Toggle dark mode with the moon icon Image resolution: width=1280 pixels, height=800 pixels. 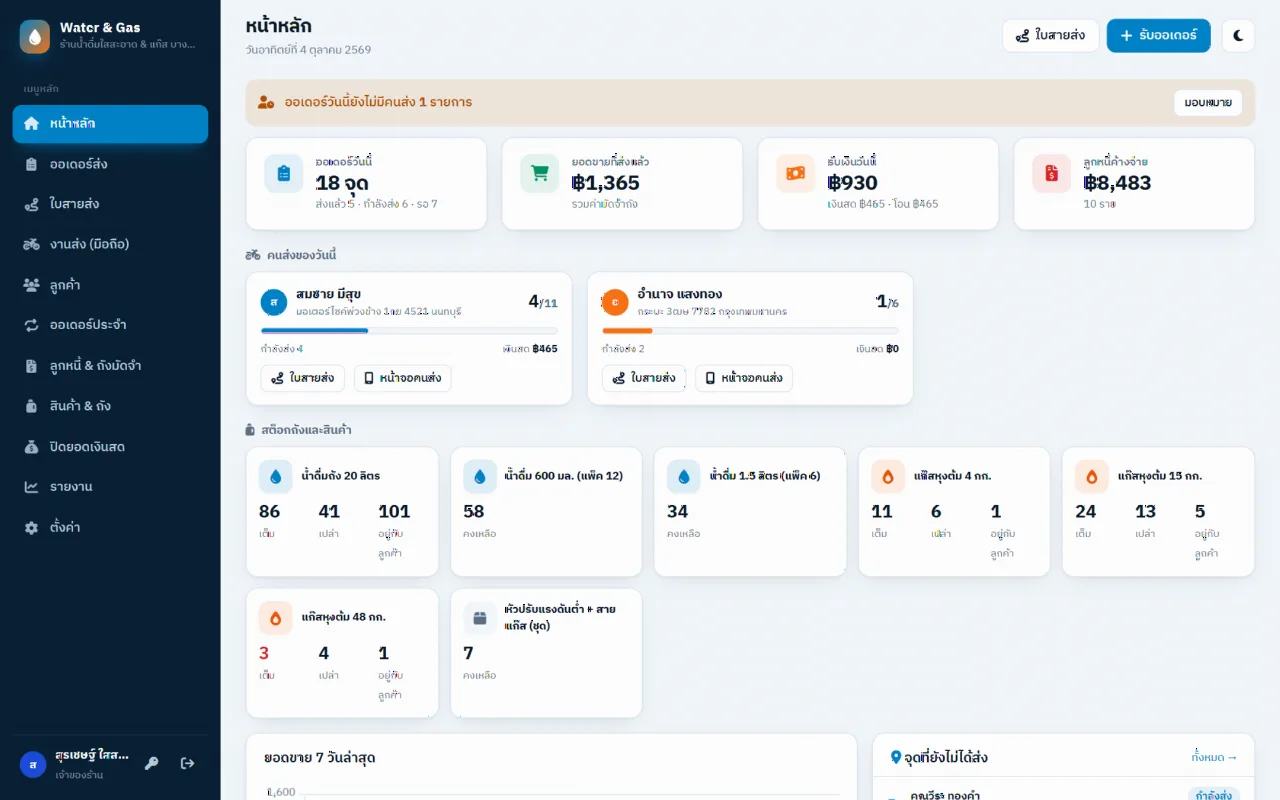click(1238, 36)
